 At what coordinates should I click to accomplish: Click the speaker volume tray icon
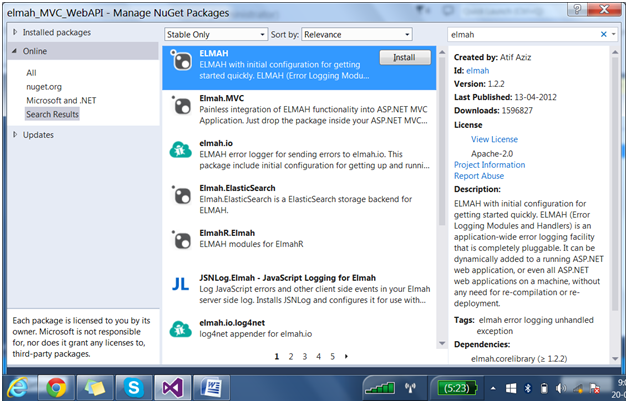tap(561, 388)
